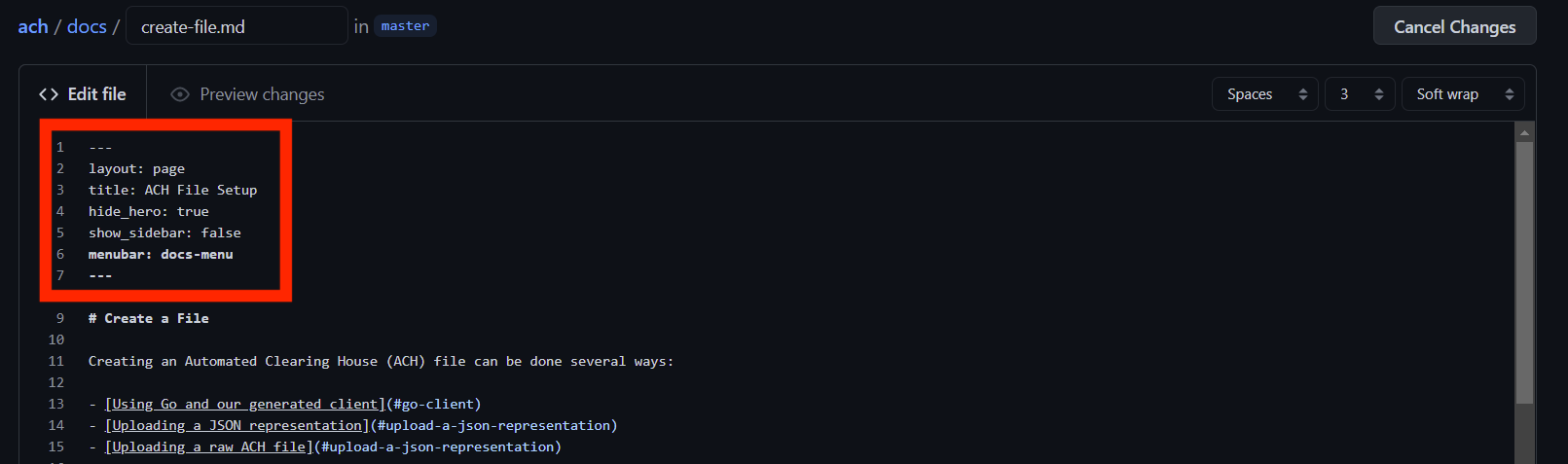Place cursor on the title: ACH File Setup line

(x=173, y=190)
